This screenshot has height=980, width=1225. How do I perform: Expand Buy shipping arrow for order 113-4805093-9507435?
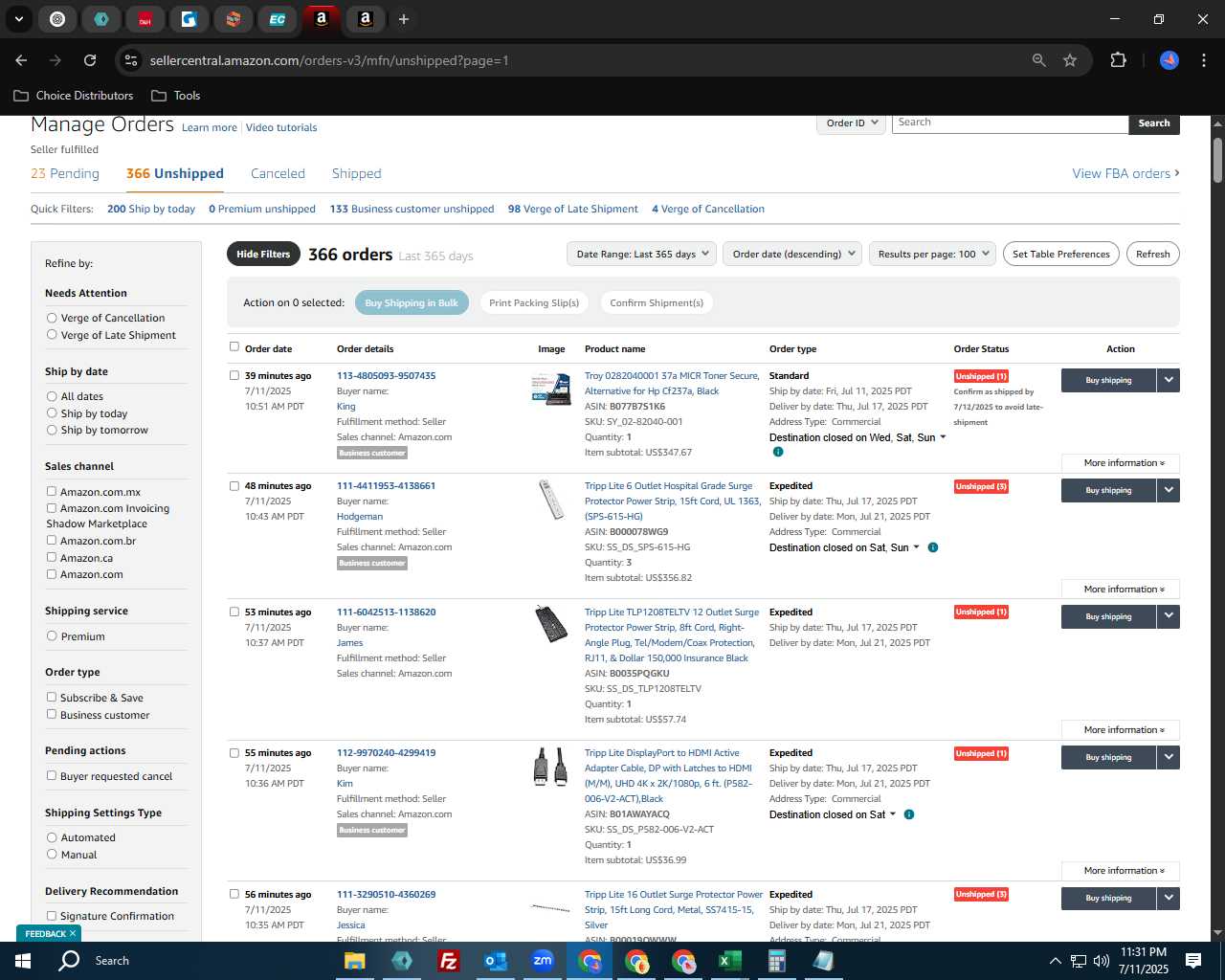pyautogui.click(x=1169, y=380)
